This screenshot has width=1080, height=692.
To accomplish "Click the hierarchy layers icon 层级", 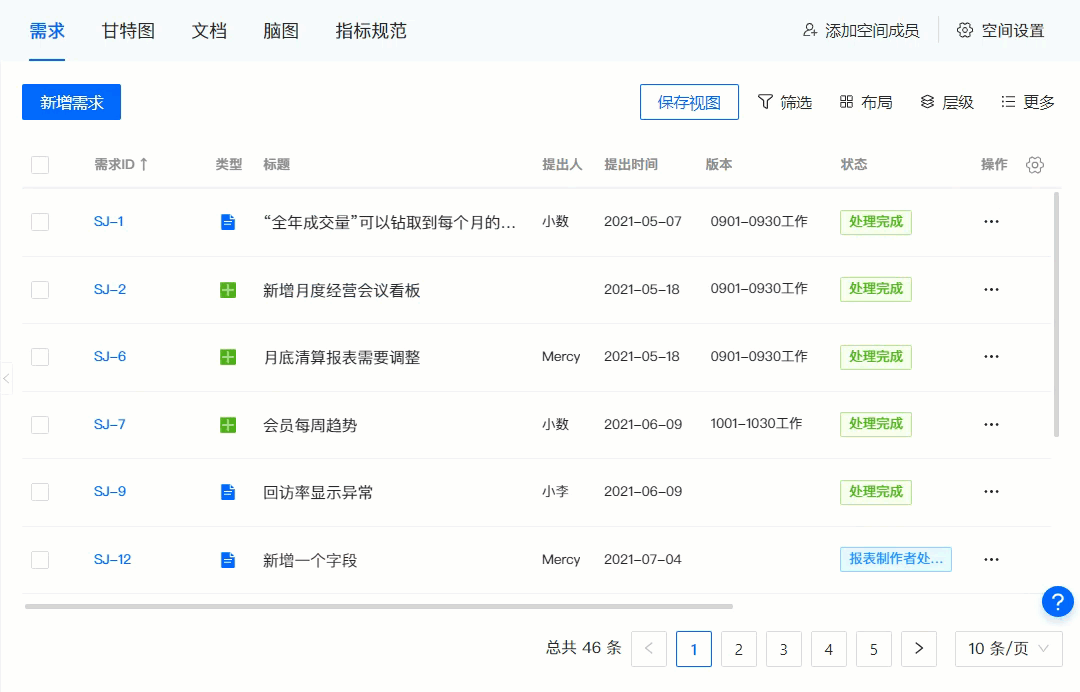I will 927,102.
